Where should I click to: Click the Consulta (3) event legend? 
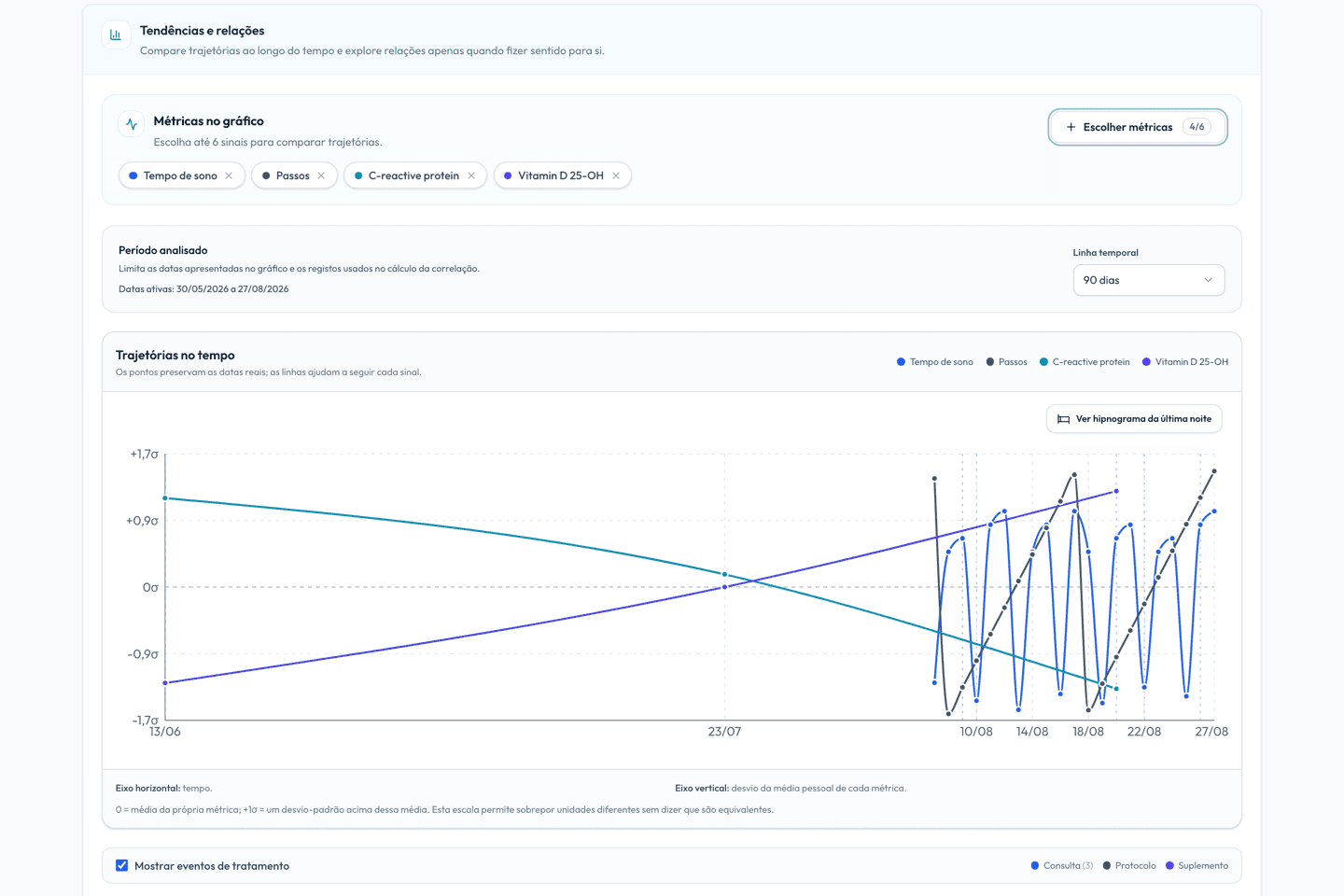pyautogui.click(x=1061, y=865)
